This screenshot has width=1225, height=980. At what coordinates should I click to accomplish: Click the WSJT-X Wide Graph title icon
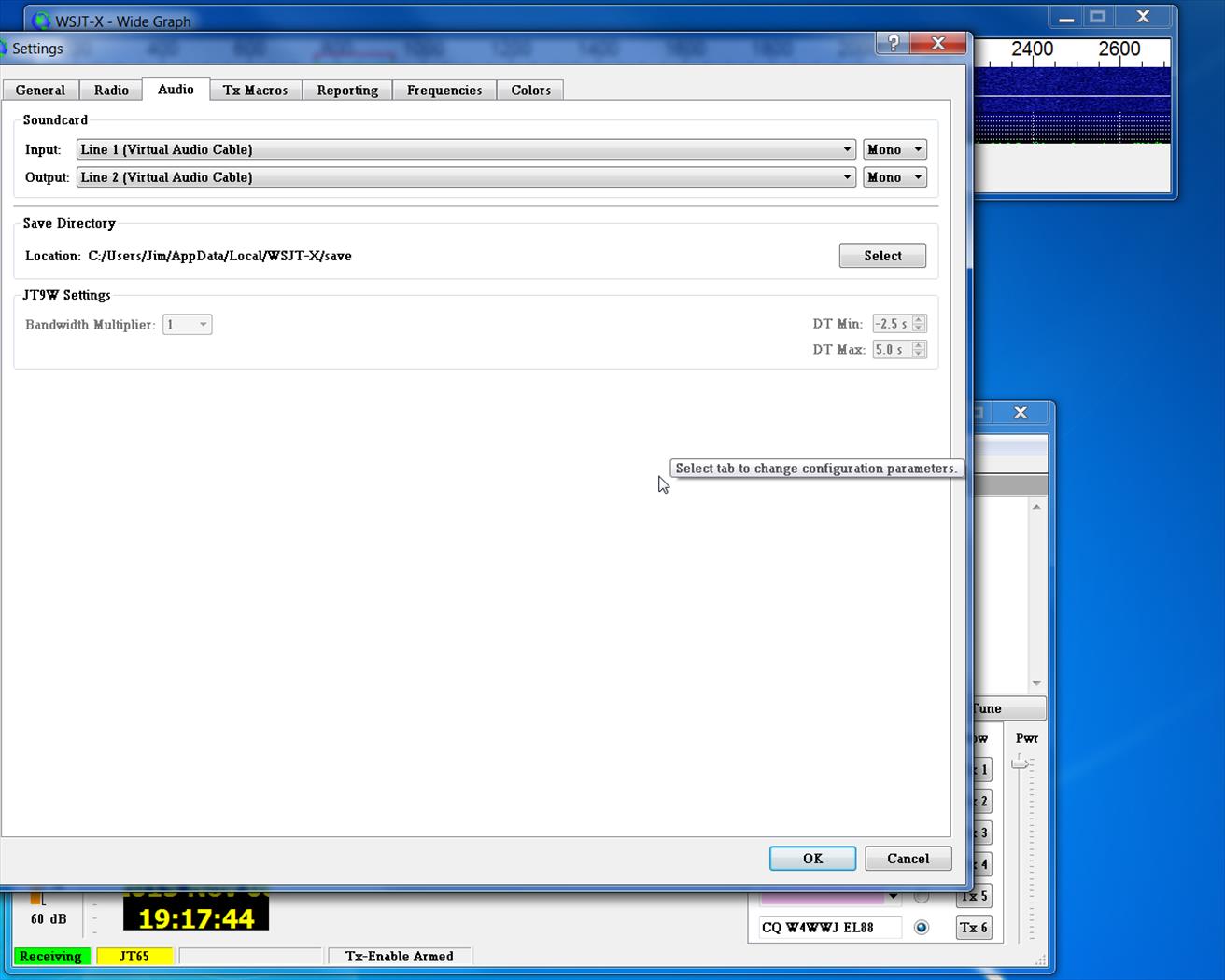click(41, 21)
